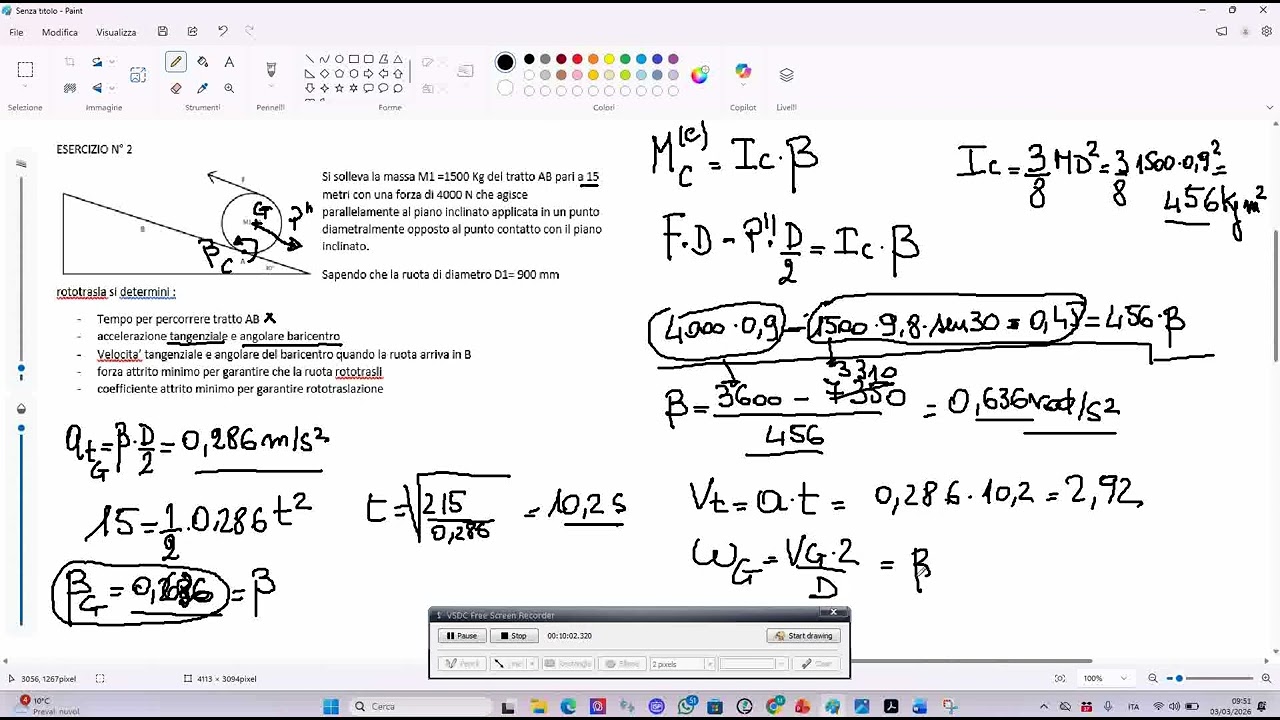The height and width of the screenshot is (720, 1280).
Task: Select the Color picker eyedropper tool
Action: coord(203,88)
